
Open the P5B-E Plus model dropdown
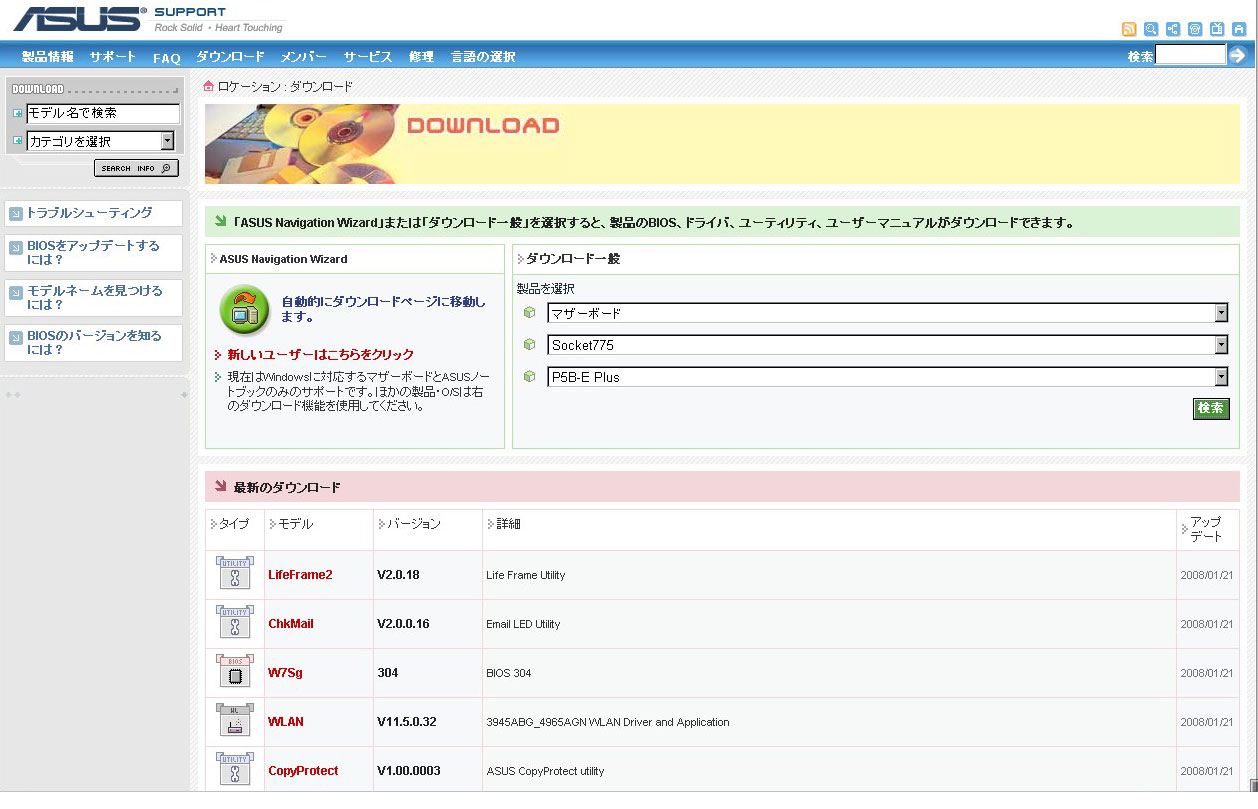click(887, 377)
